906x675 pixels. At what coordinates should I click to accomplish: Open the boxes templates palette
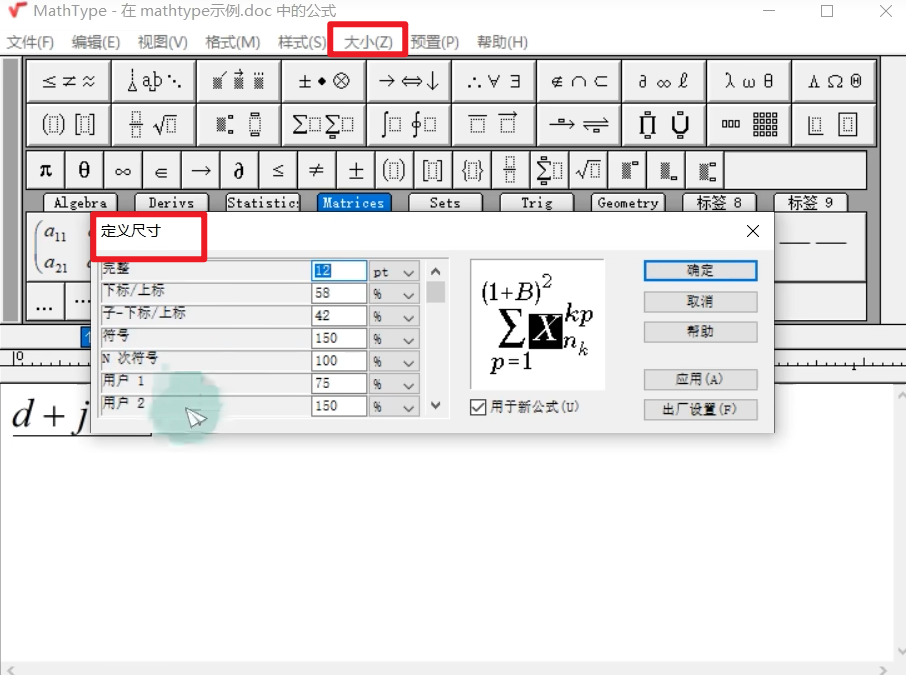(x=834, y=124)
